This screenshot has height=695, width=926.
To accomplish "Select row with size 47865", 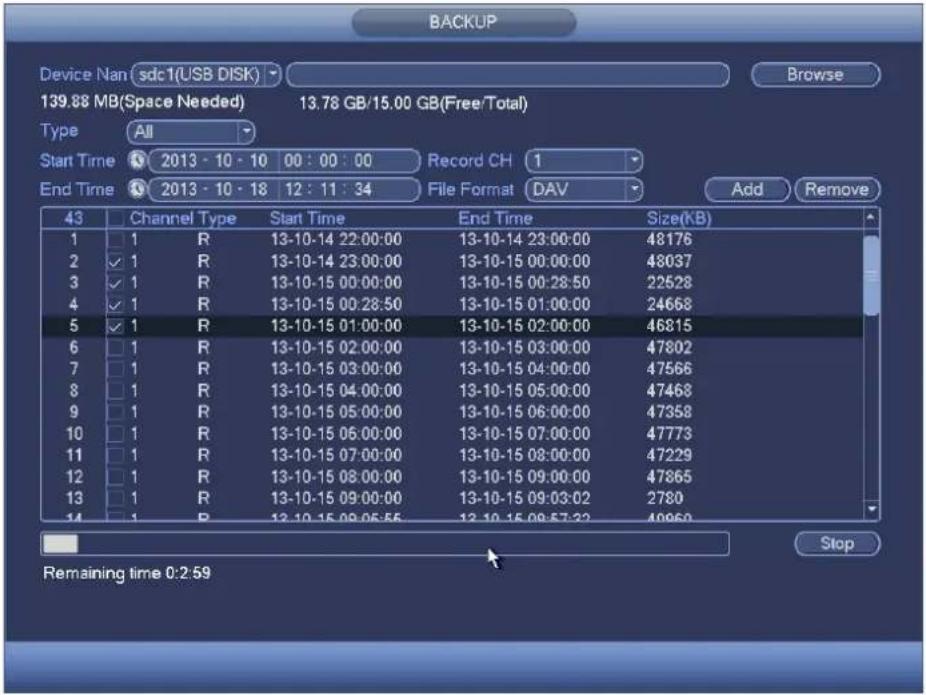I will tap(452, 477).
